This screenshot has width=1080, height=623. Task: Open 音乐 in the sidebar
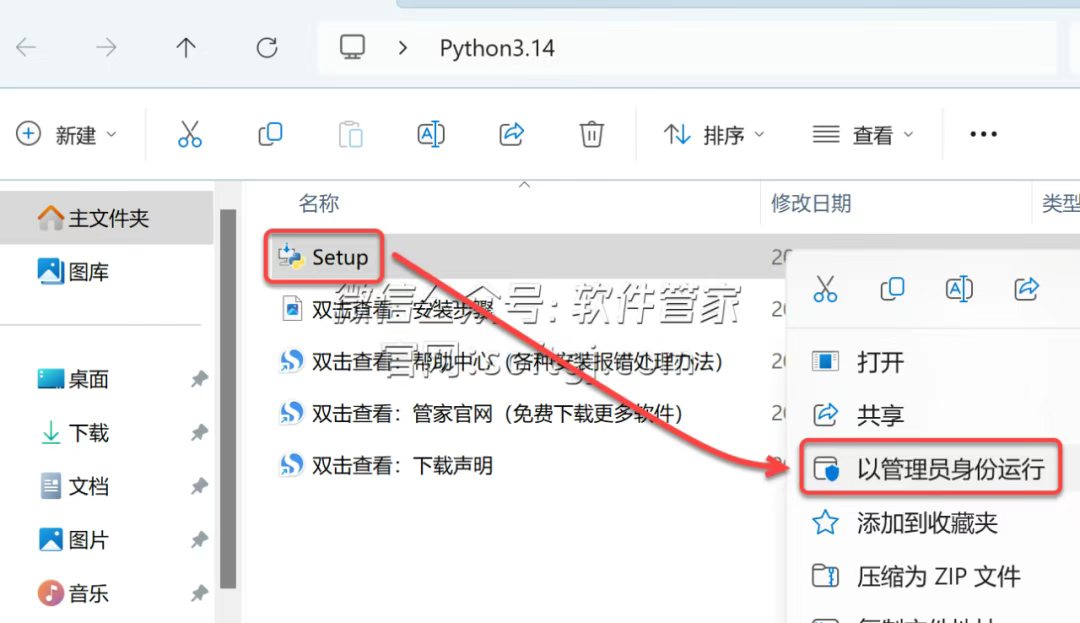click(73, 593)
